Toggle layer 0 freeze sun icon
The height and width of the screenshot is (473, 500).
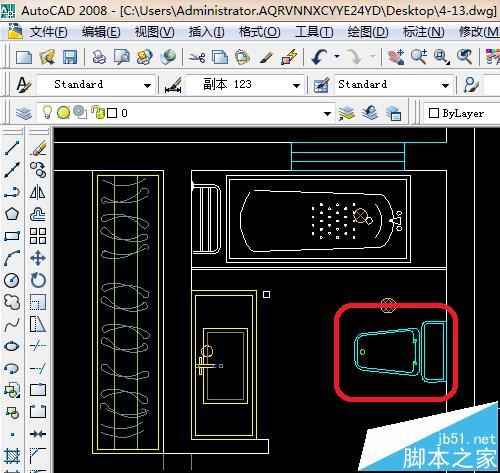coord(63,113)
